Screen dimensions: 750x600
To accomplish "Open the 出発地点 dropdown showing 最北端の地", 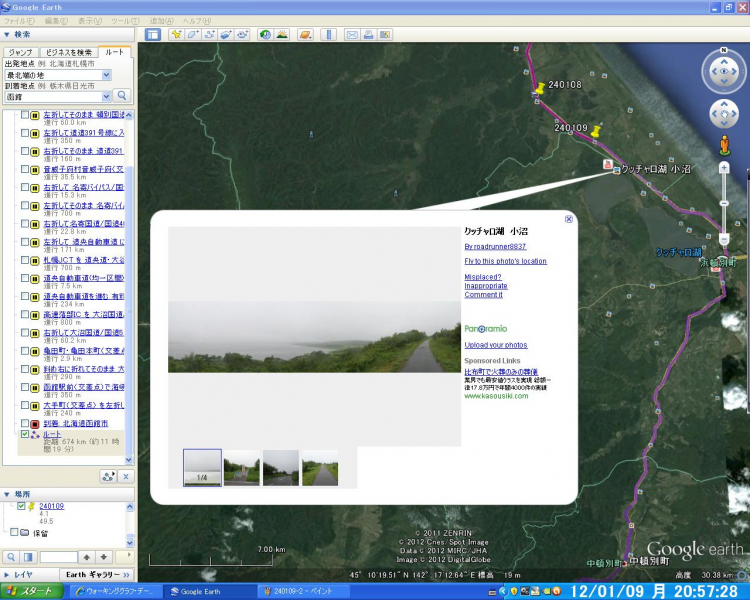I will click(107, 75).
